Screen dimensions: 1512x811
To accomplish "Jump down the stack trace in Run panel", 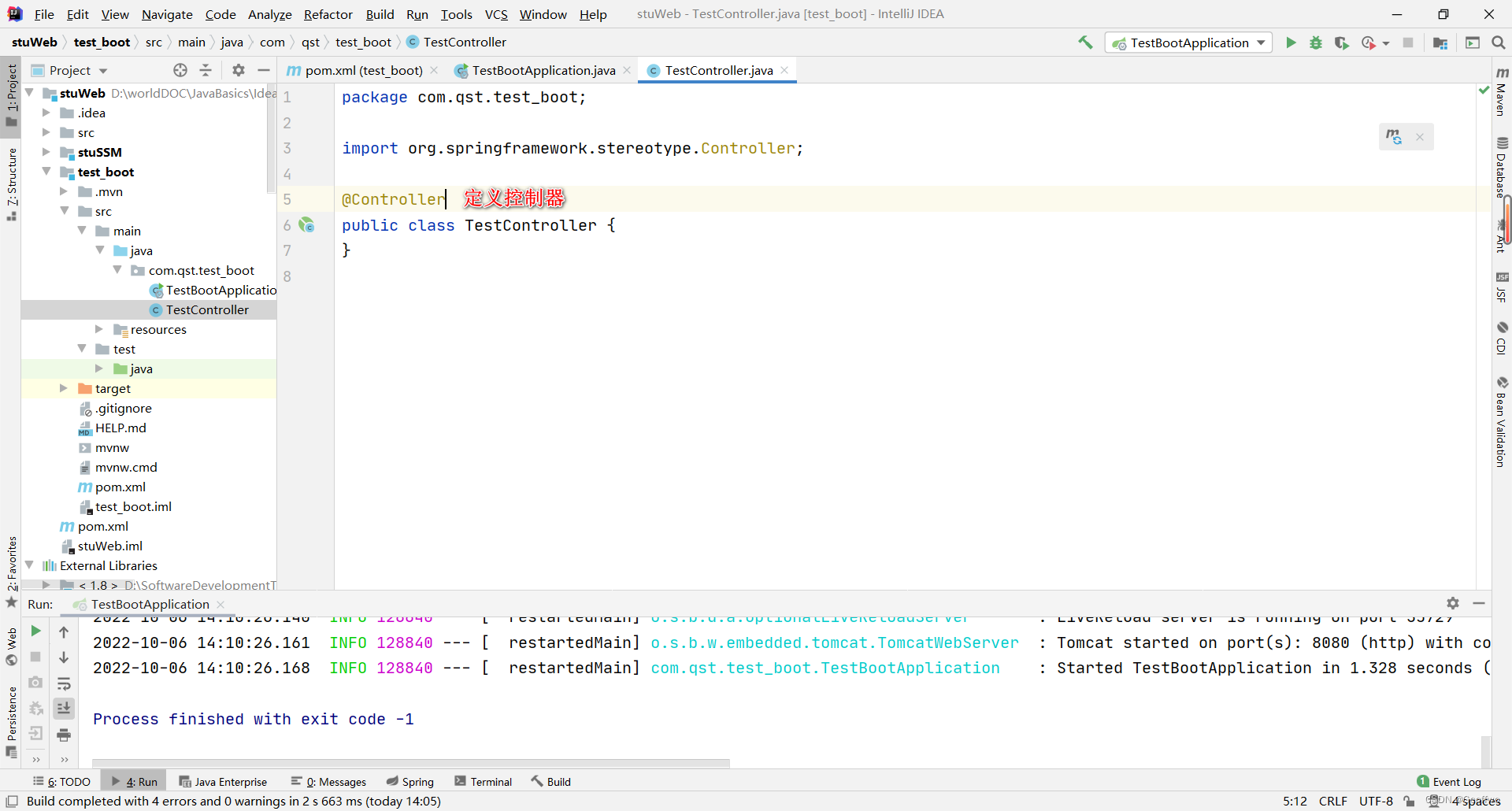I will (x=64, y=657).
